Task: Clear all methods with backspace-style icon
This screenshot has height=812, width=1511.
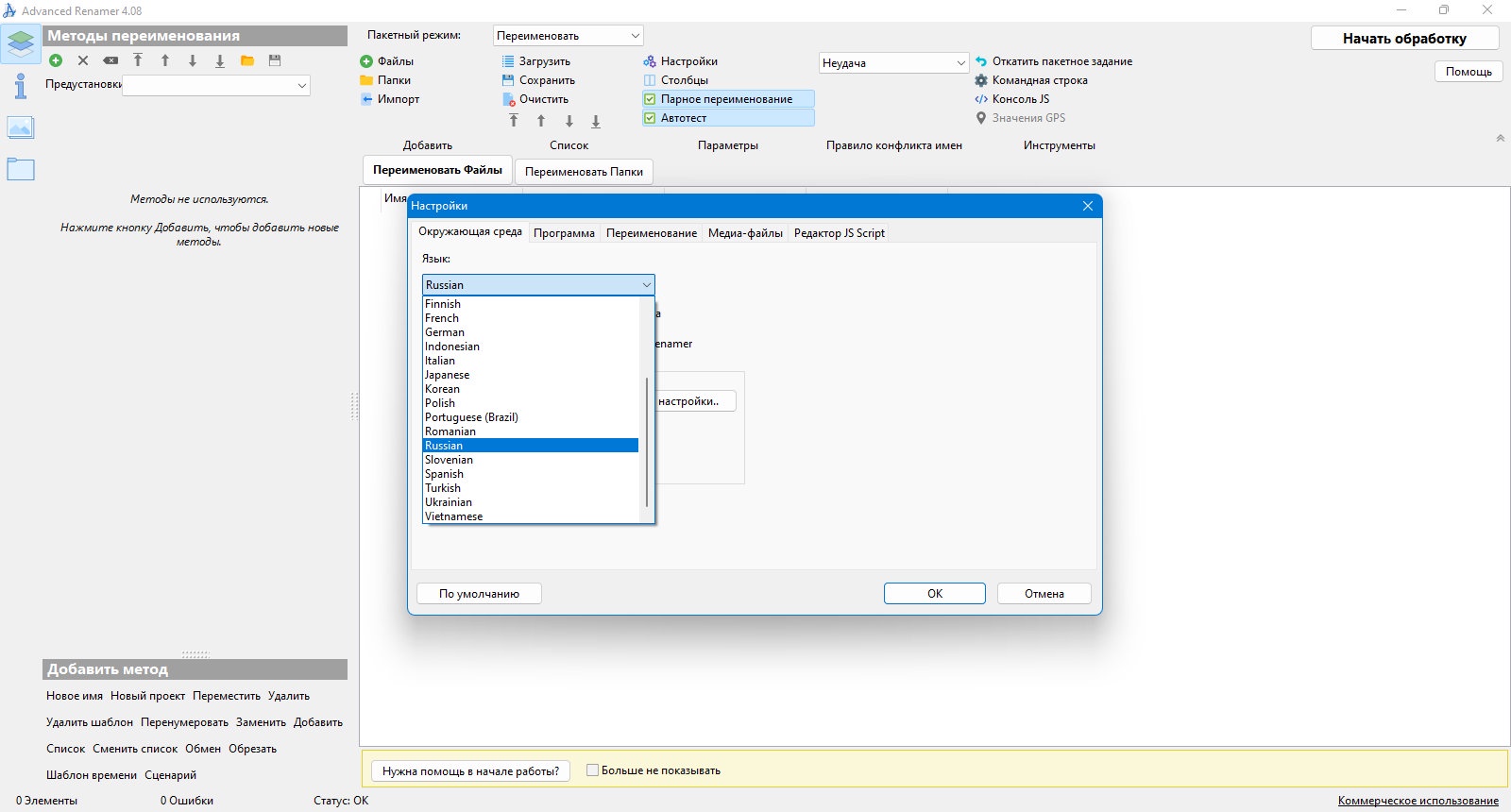Action: pos(110,60)
